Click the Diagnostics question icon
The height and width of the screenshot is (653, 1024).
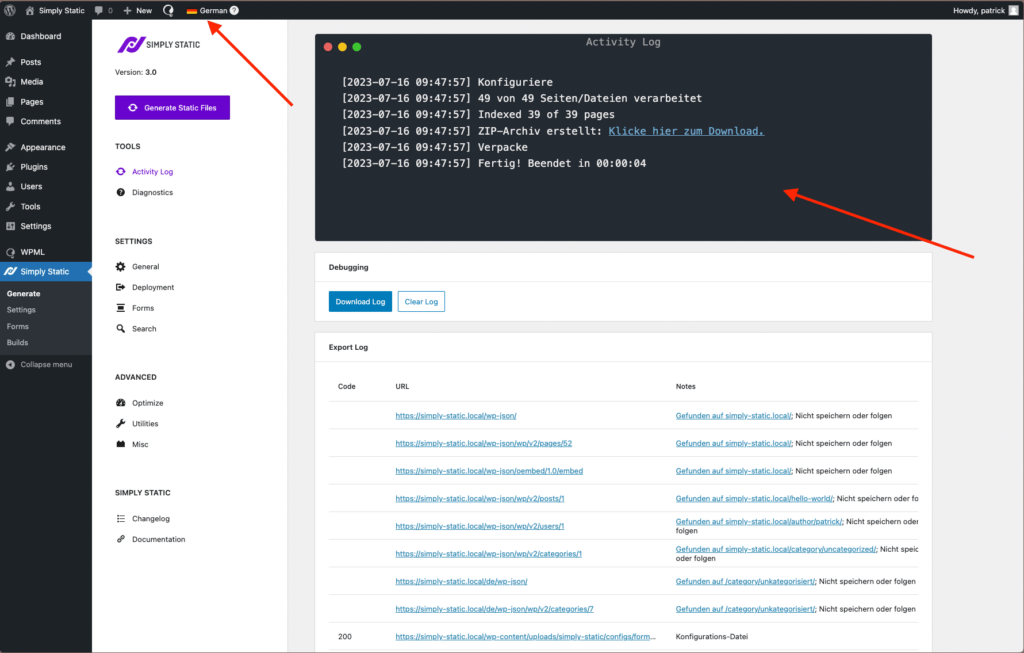121,193
